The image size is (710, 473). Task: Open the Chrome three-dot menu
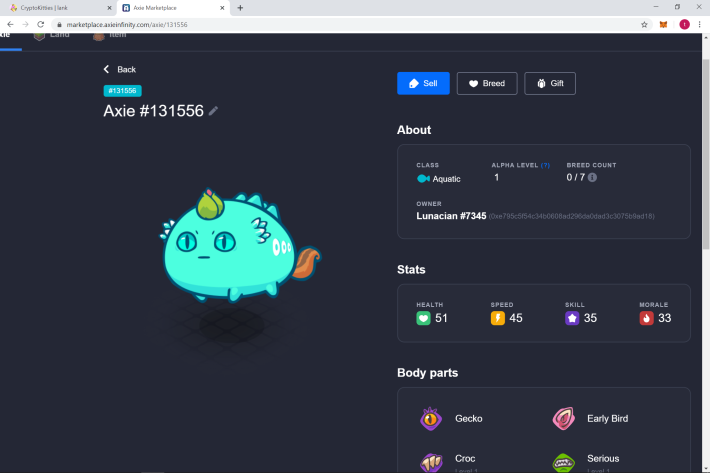coord(700,24)
